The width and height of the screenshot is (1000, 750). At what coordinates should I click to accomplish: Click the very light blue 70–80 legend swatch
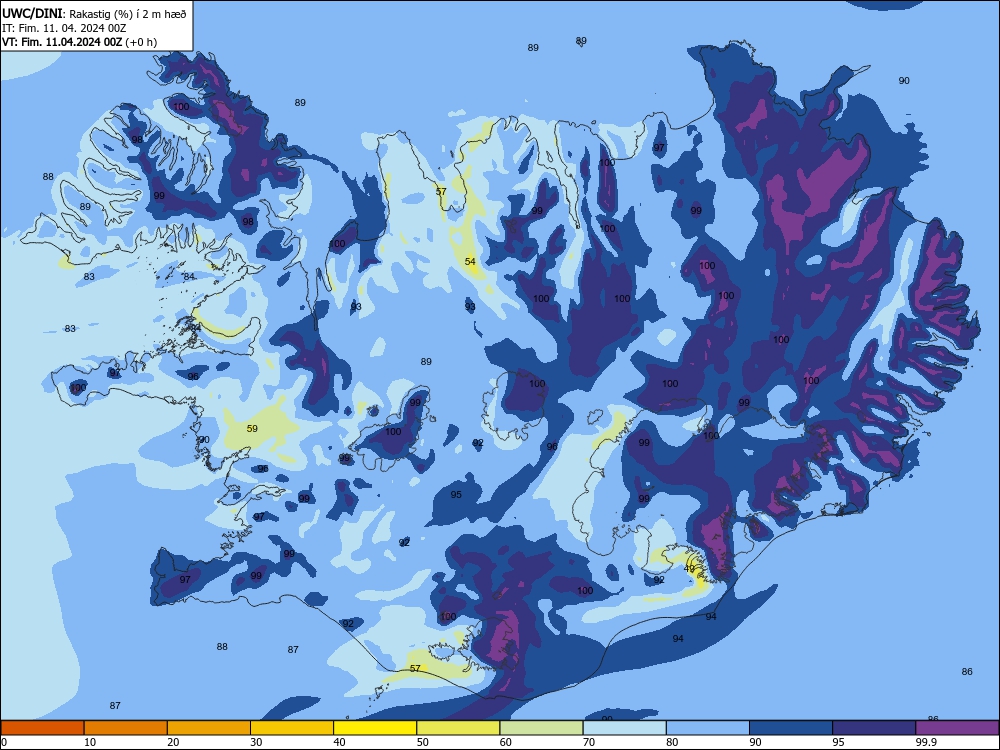tap(624, 728)
